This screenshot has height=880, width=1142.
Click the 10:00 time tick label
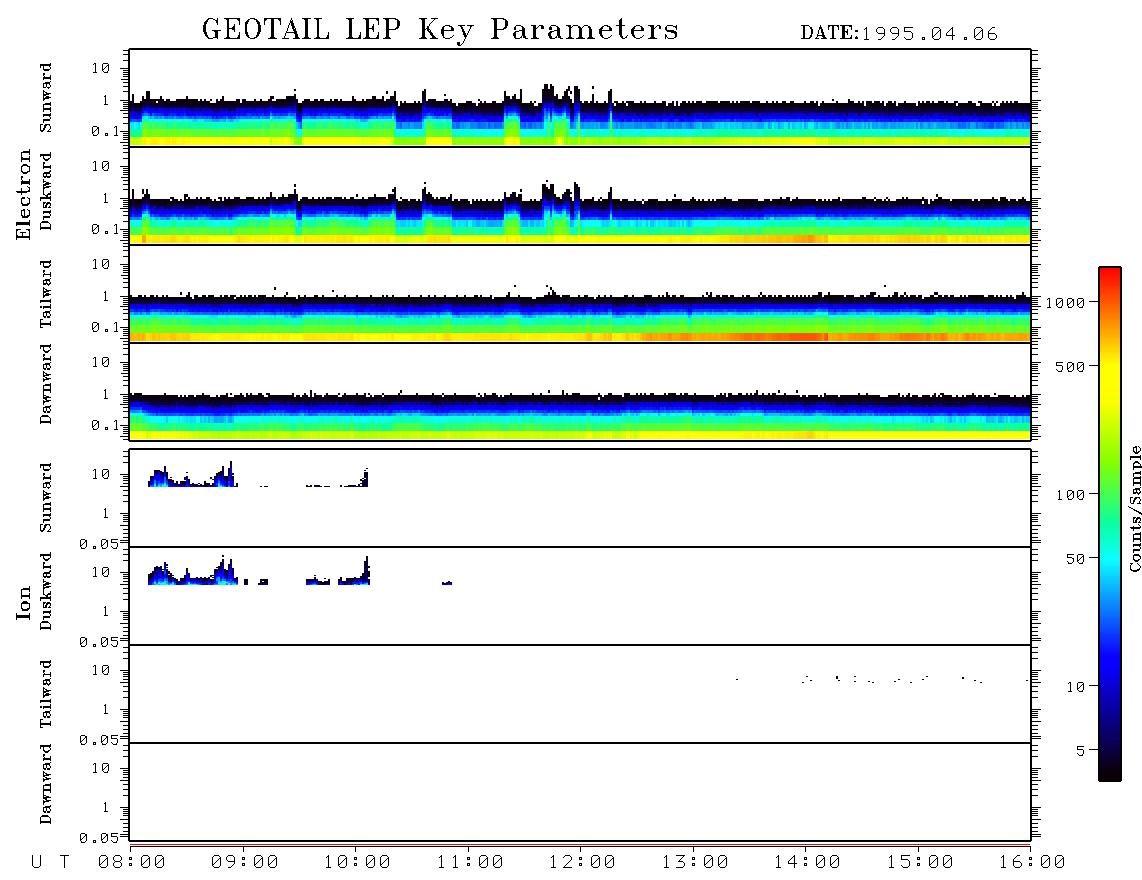coord(357,863)
